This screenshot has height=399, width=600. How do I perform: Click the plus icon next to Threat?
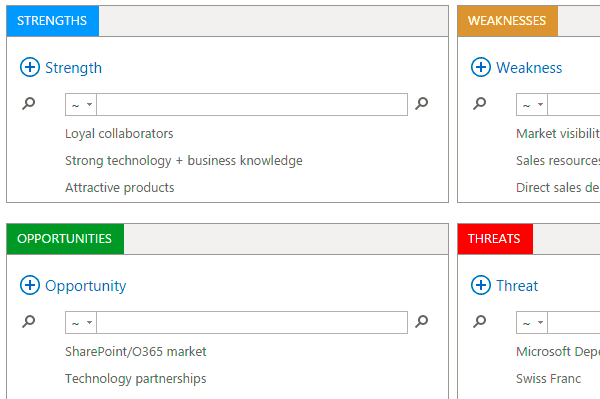click(x=481, y=285)
